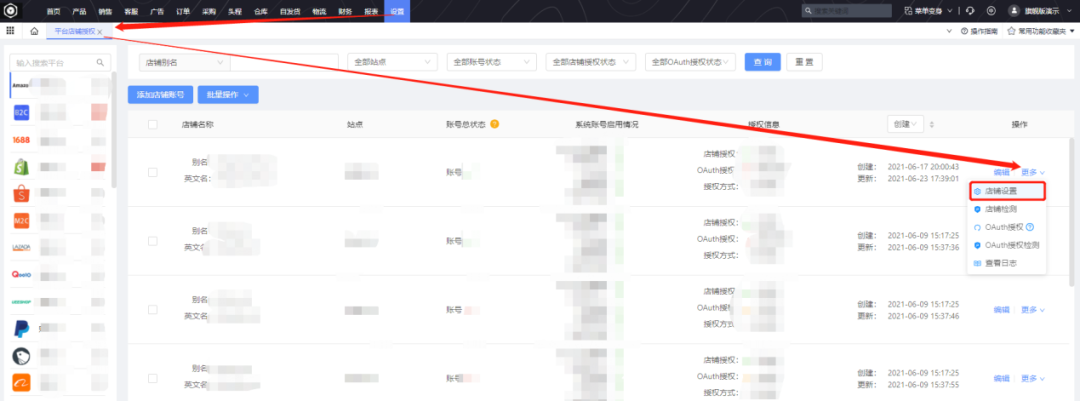
Task: Select the Lazada platform in sidebar
Action: pyautogui.click(x=21, y=247)
